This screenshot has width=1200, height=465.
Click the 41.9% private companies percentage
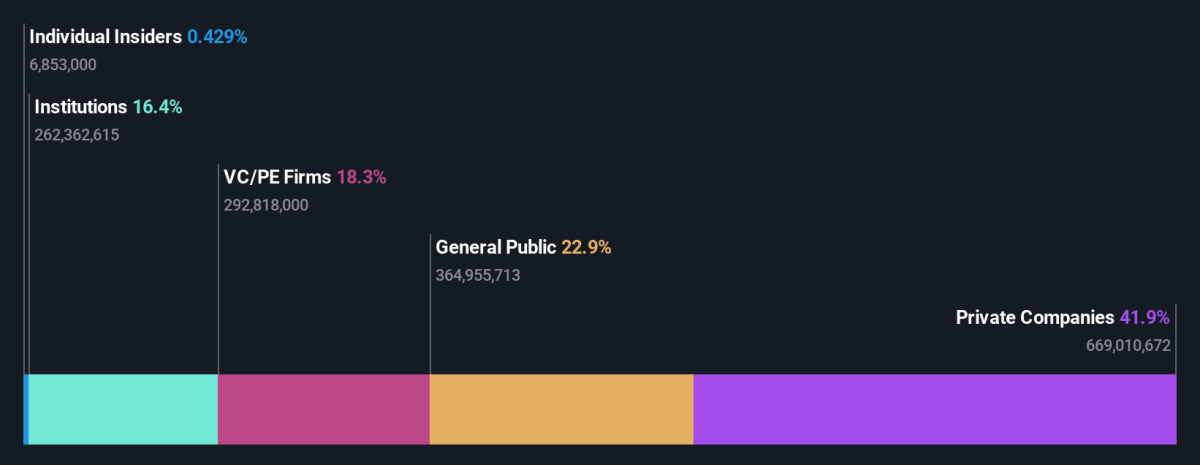[1145, 317]
